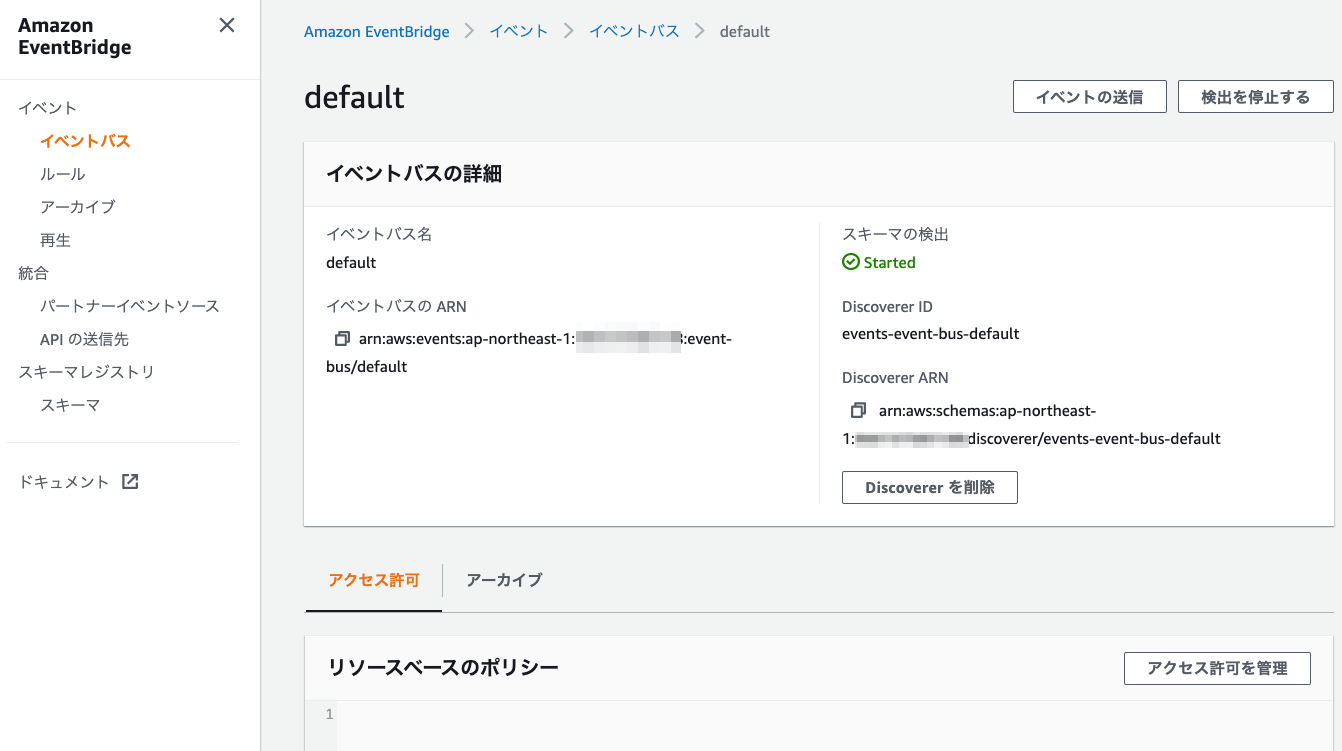
Task: Click 検出を停止する button
Action: pos(1255,97)
